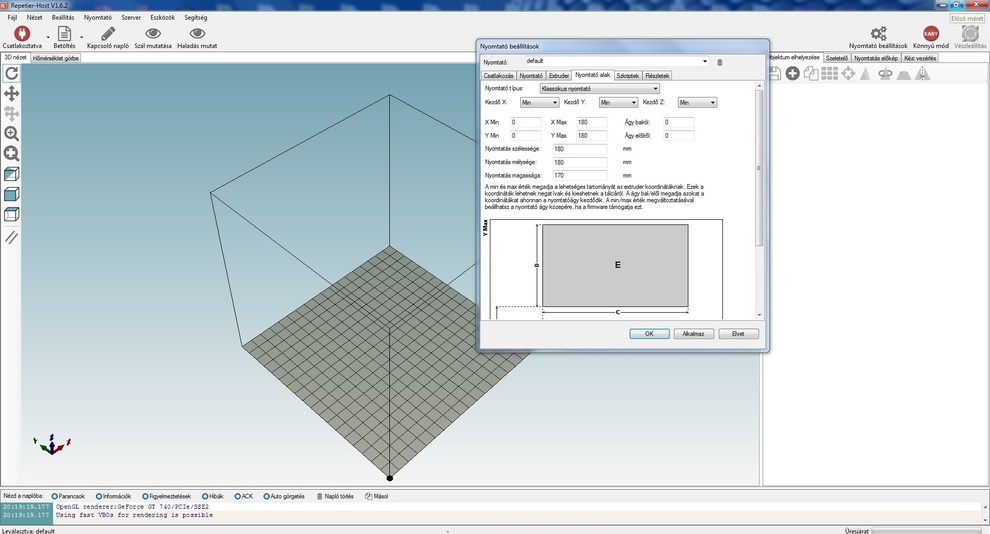Image resolution: width=990 pixels, height=534 pixels.
Task: Expand the Kezdő X dropdown
Action: [x=539, y=102]
